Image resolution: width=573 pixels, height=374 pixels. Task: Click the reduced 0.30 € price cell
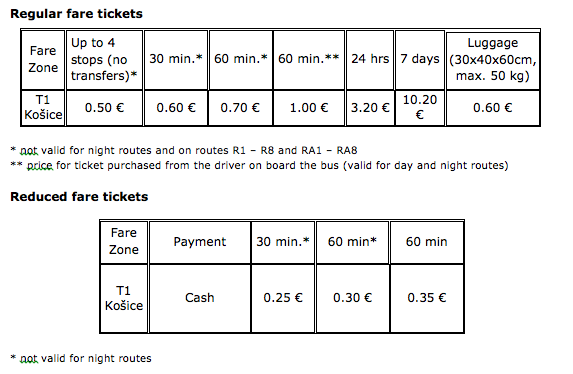tap(352, 298)
